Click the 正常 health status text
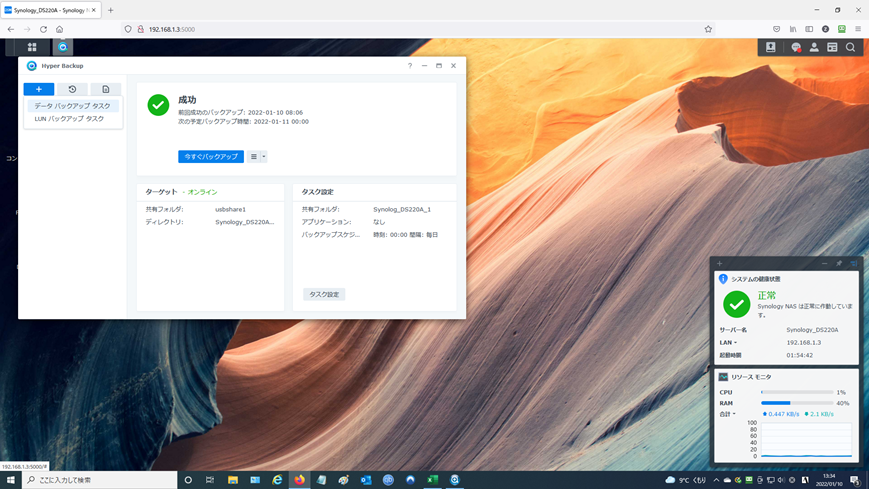Image resolution: width=869 pixels, height=489 pixels. 767,296
